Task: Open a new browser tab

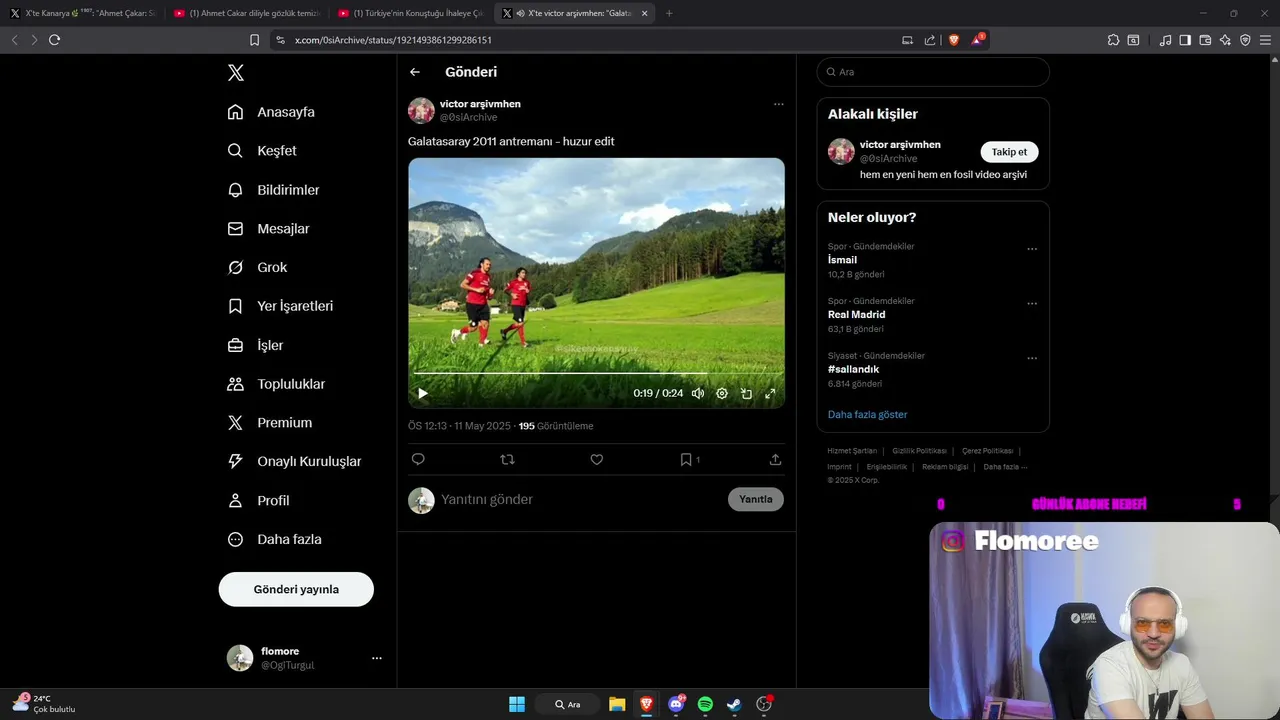Action: 669,13
